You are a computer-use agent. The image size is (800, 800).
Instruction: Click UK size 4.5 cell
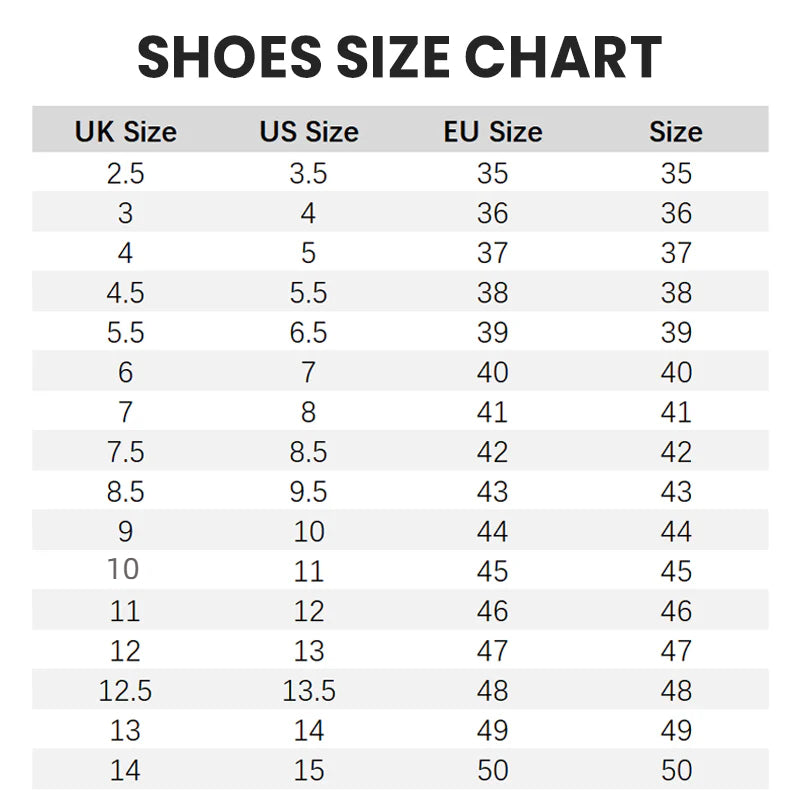[x=126, y=293]
